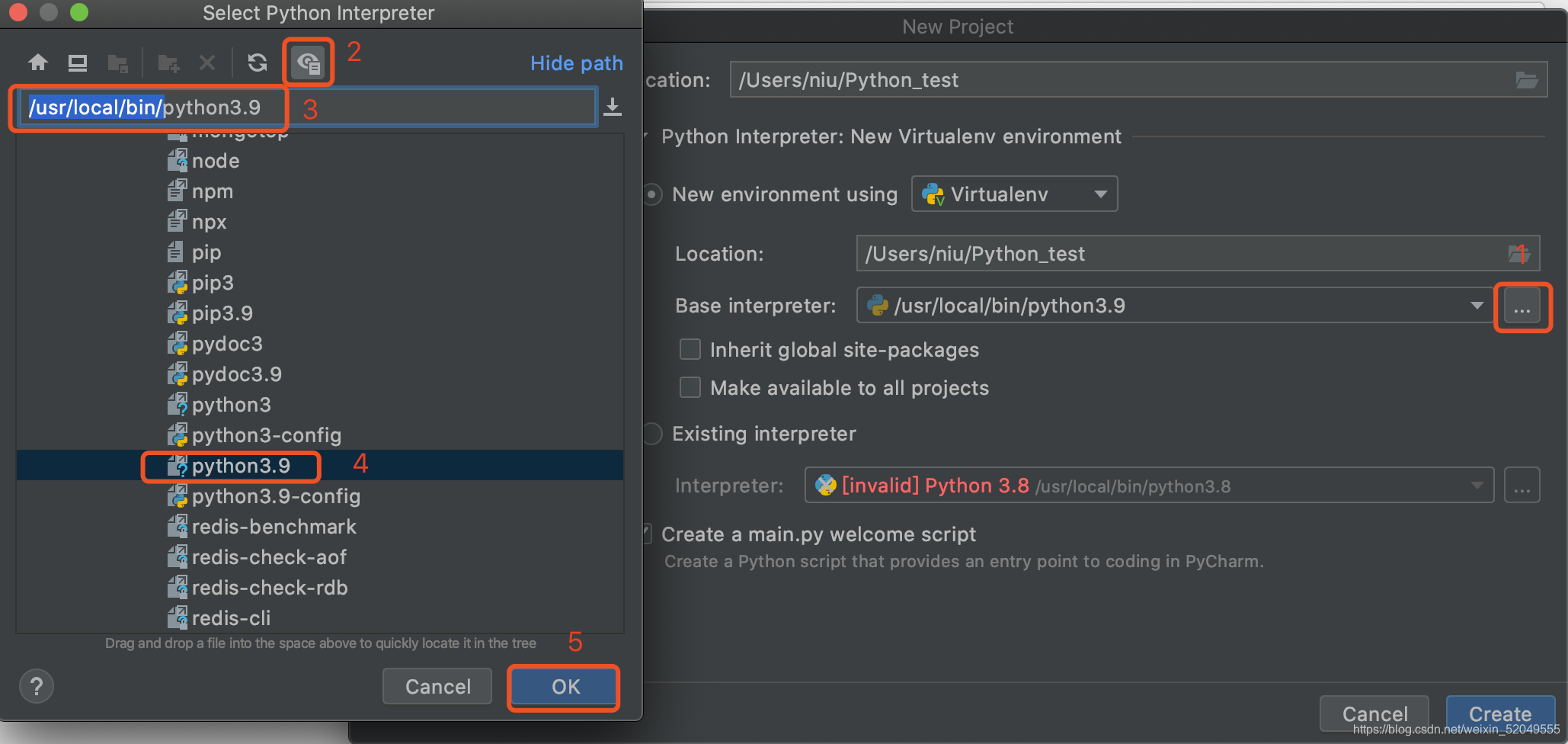The width and height of the screenshot is (1568, 744).
Task: Confirm interpreter selection with OK
Action: (x=565, y=687)
